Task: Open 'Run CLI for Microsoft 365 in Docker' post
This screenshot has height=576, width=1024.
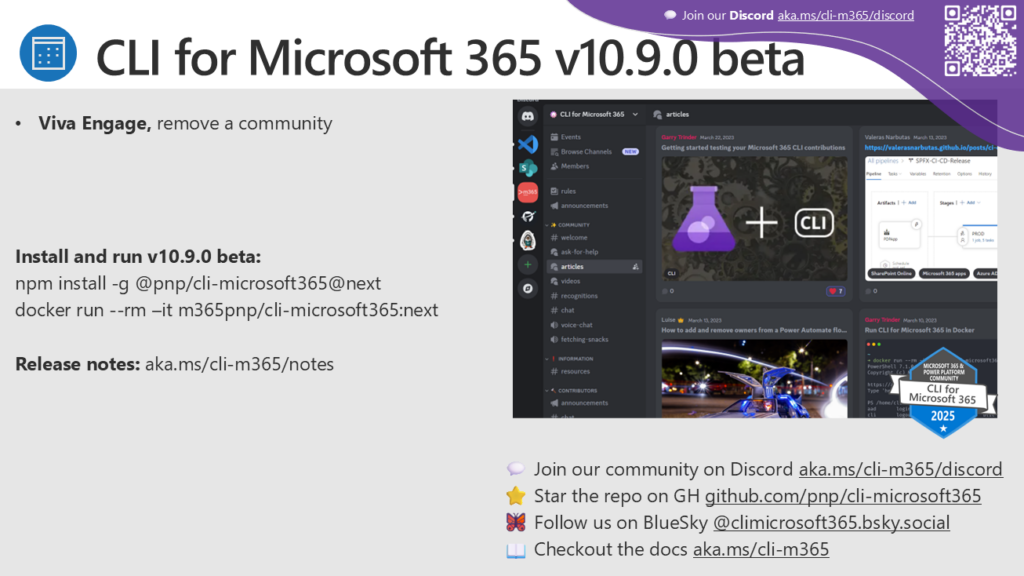Action: [920, 330]
